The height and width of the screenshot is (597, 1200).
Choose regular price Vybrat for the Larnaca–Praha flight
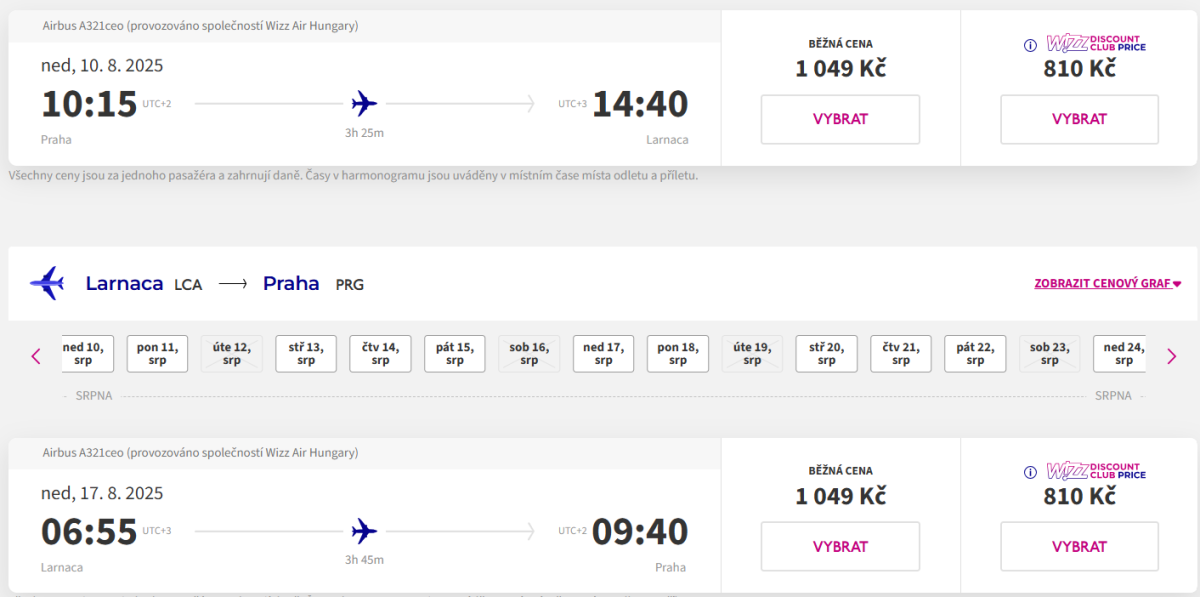click(x=840, y=547)
